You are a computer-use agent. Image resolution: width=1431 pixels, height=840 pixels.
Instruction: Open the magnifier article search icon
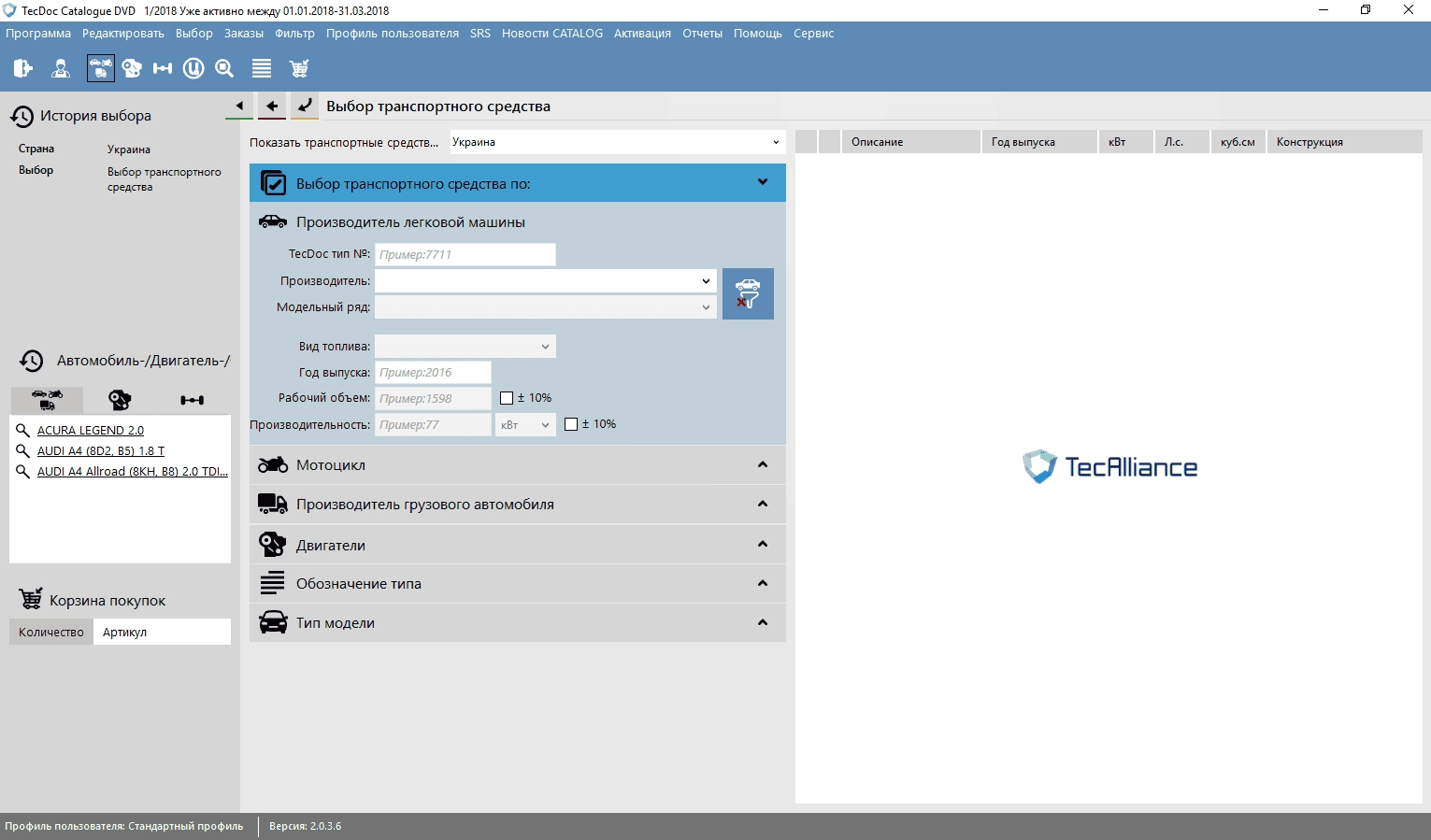pos(224,68)
